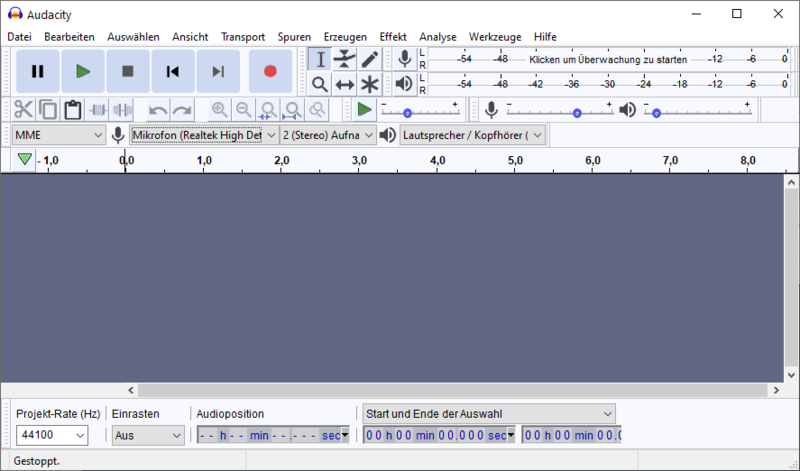This screenshot has width=800, height=471.
Task: Click the Cut scissors icon
Action: click(x=23, y=110)
